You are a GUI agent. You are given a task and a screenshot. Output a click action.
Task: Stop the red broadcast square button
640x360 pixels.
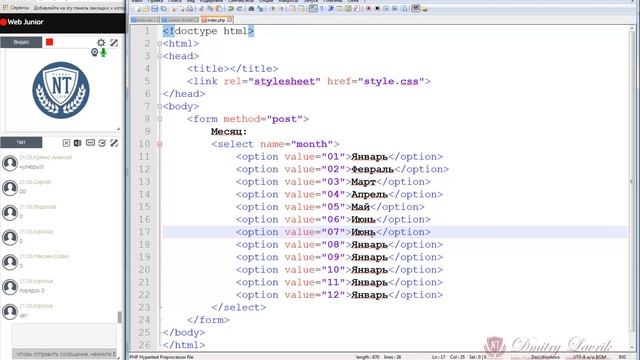(x=49, y=42)
